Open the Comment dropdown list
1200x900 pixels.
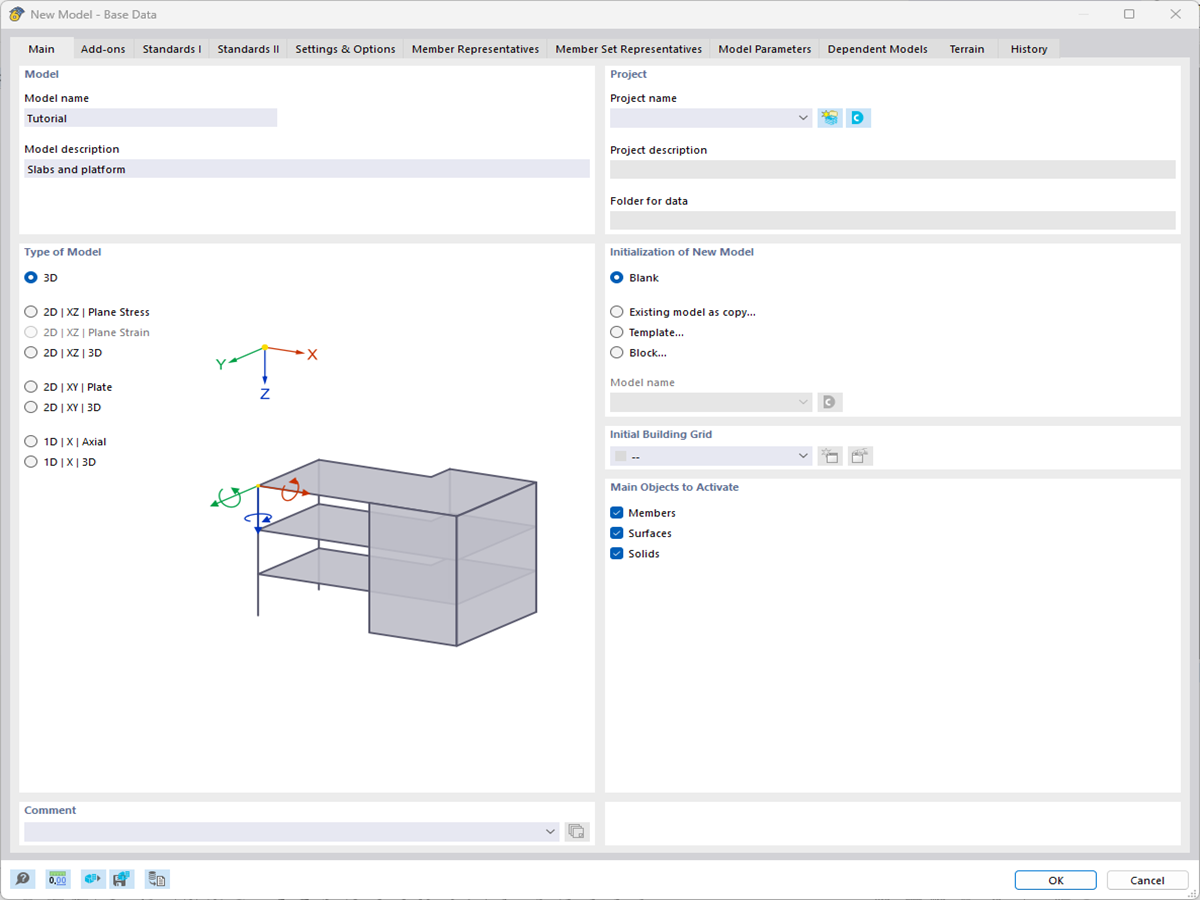[x=550, y=831]
